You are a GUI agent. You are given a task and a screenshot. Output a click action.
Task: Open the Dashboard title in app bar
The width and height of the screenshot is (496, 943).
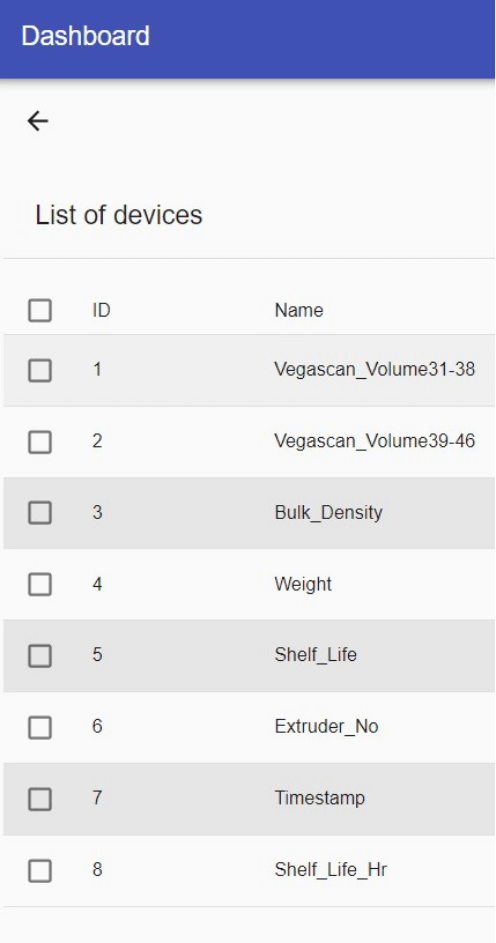85,36
